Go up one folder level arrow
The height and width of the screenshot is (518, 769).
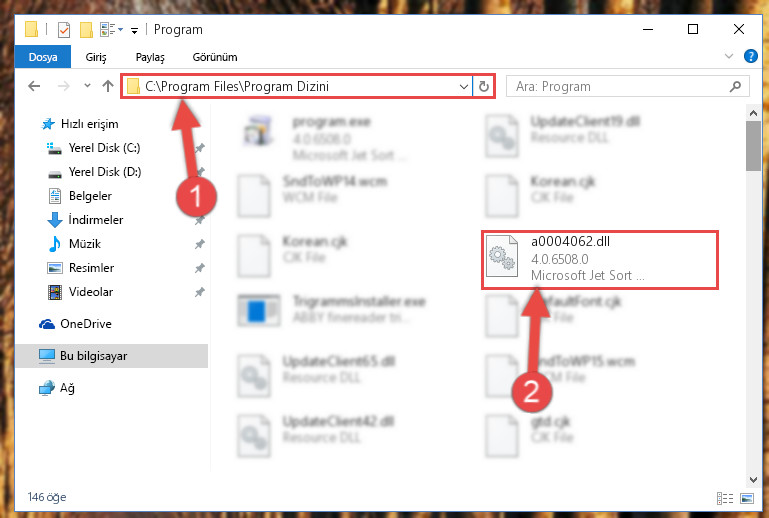coord(108,86)
